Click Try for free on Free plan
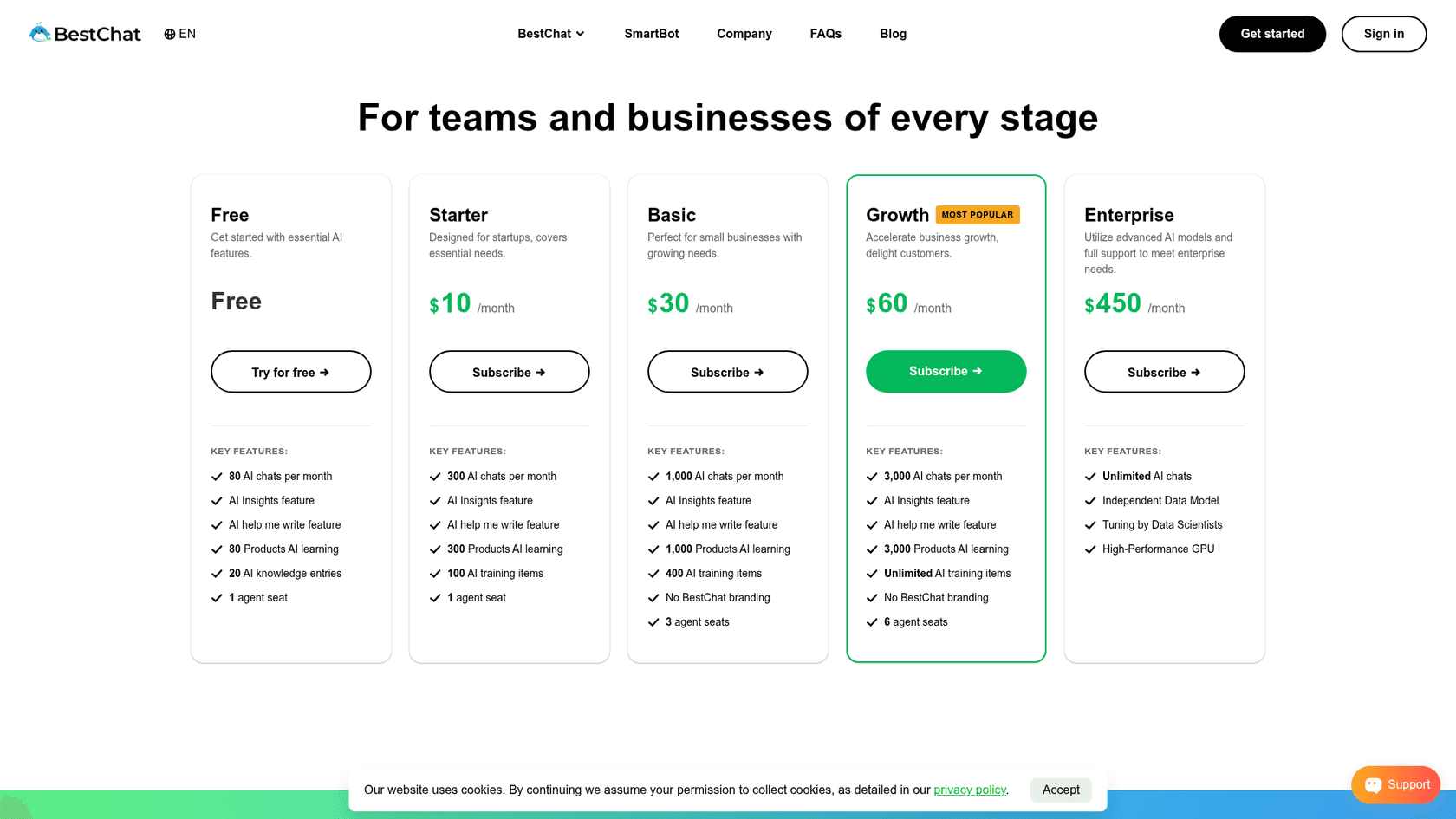 click(x=291, y=372)
